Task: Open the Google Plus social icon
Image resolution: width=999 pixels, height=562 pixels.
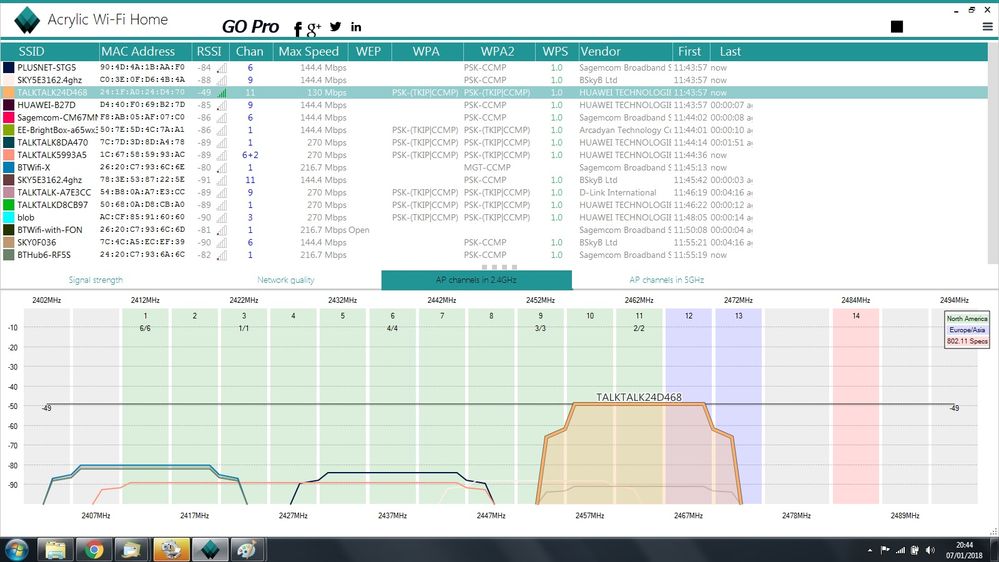Action: tap(314, 28)
